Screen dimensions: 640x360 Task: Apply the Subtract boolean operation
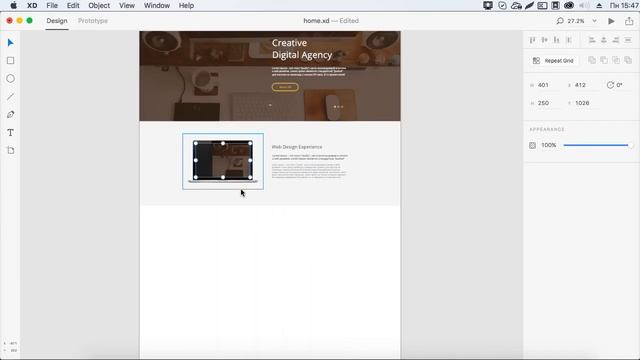[604, 60]
